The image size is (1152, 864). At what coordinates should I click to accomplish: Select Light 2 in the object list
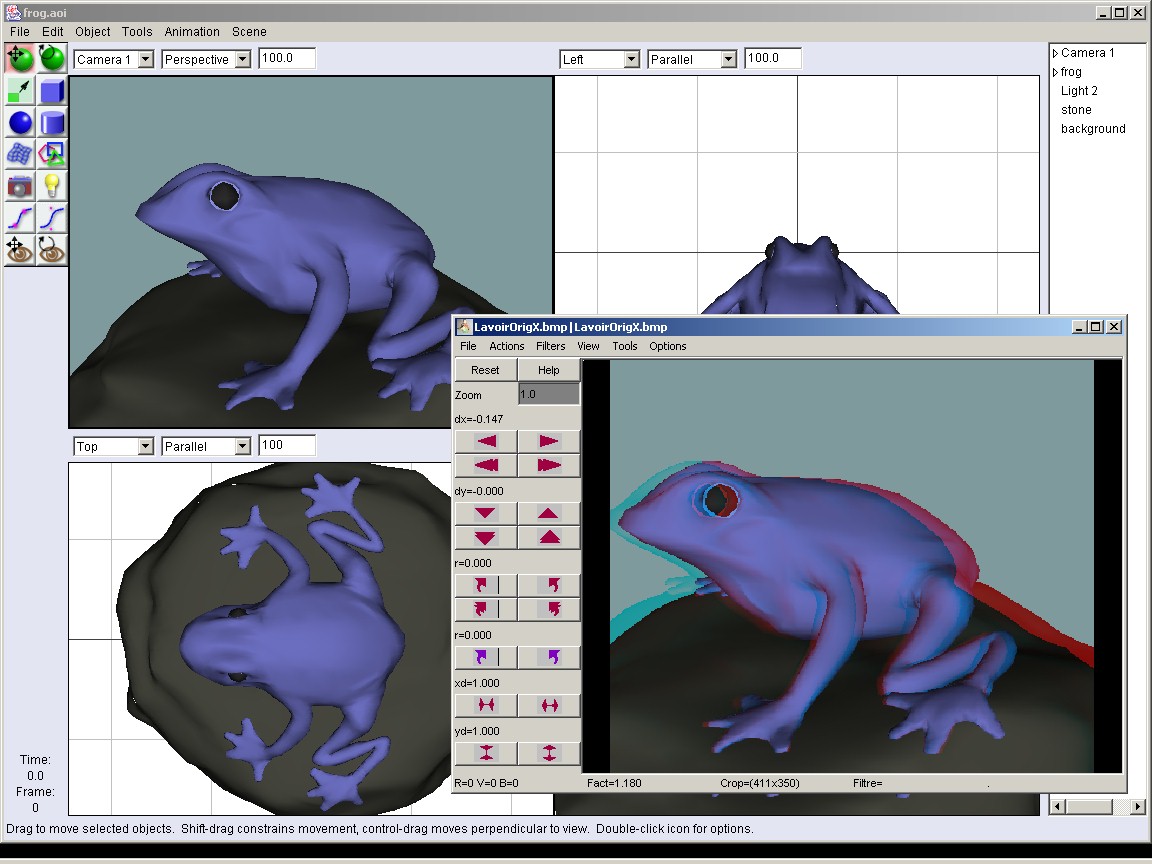pos(1079,90)
